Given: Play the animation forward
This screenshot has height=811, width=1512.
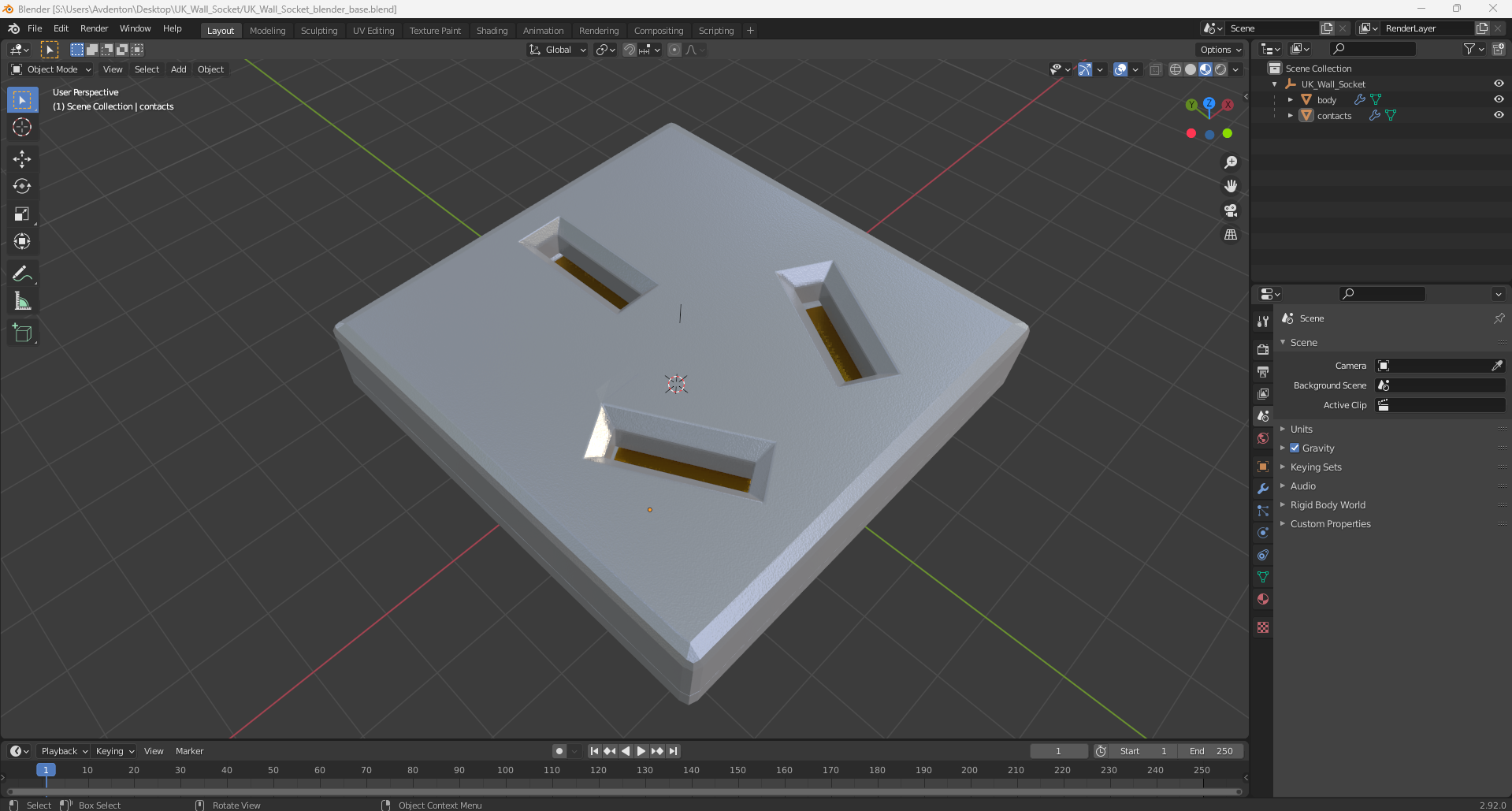Looking at the screenshot, I should click(641, 751).
